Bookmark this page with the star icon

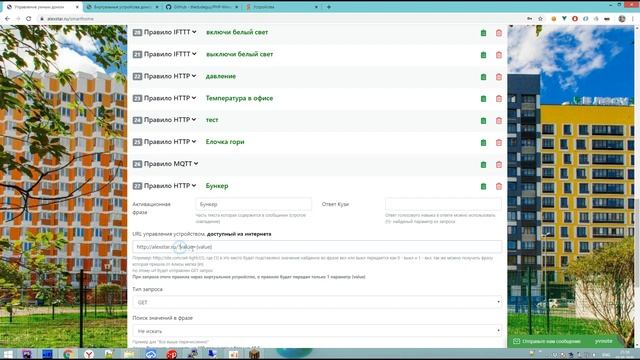point(540,19)
